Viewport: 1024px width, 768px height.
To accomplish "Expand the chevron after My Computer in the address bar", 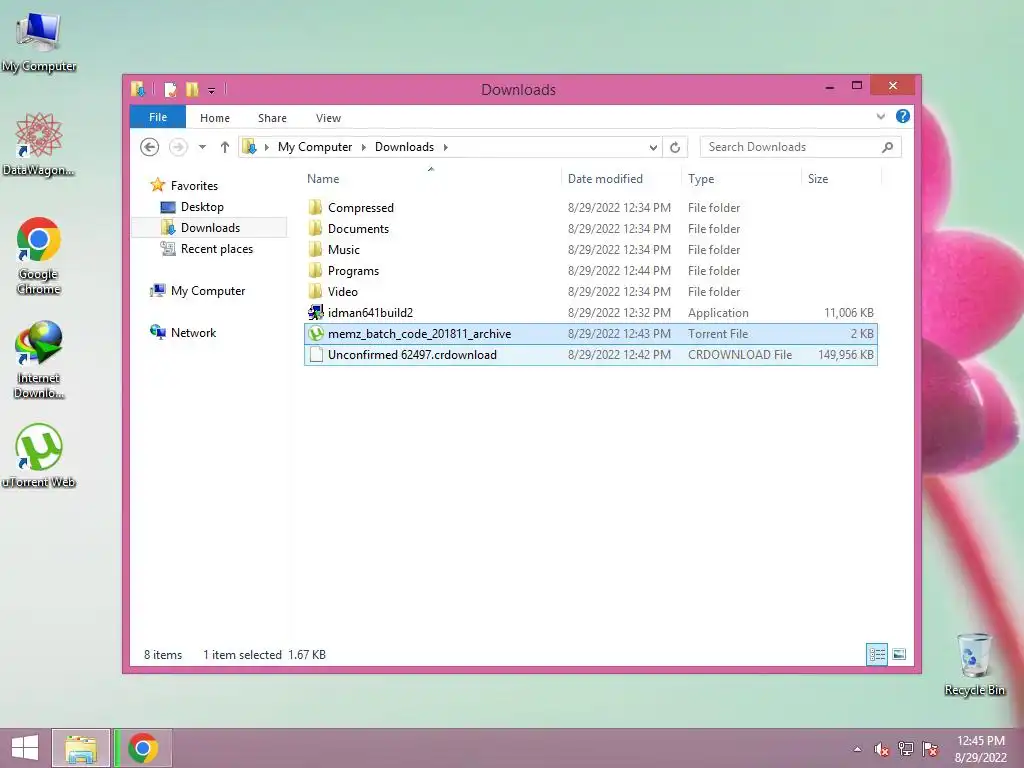I will [x=364, y=148].
